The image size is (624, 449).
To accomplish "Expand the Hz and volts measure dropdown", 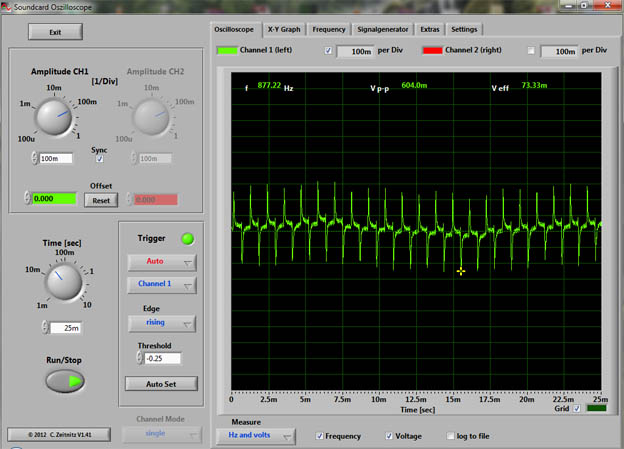I will (255, 436).
